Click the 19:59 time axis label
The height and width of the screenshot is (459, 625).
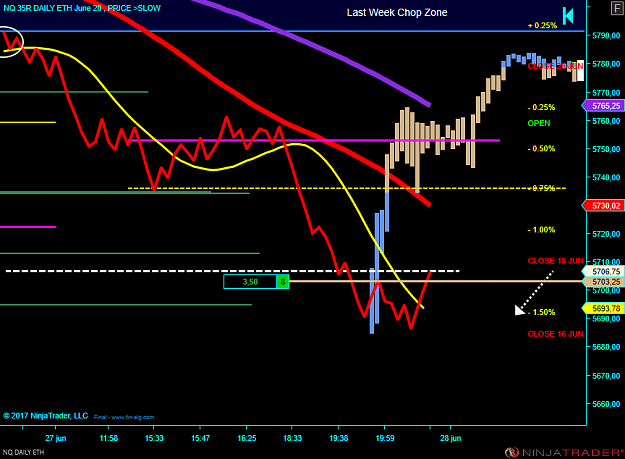coord(385,438)
